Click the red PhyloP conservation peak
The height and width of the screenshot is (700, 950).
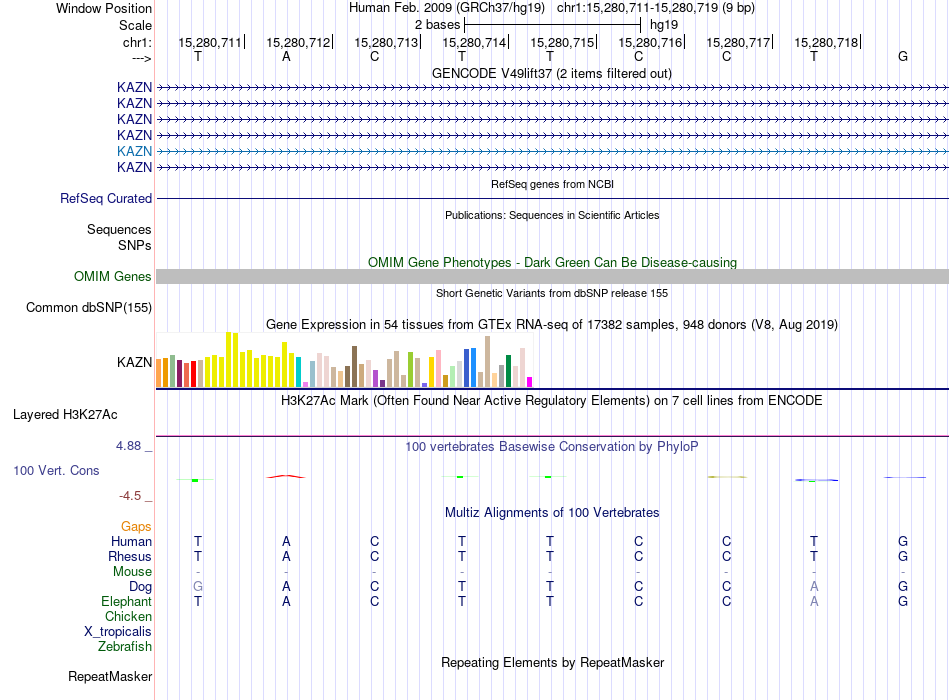[286, 476]
